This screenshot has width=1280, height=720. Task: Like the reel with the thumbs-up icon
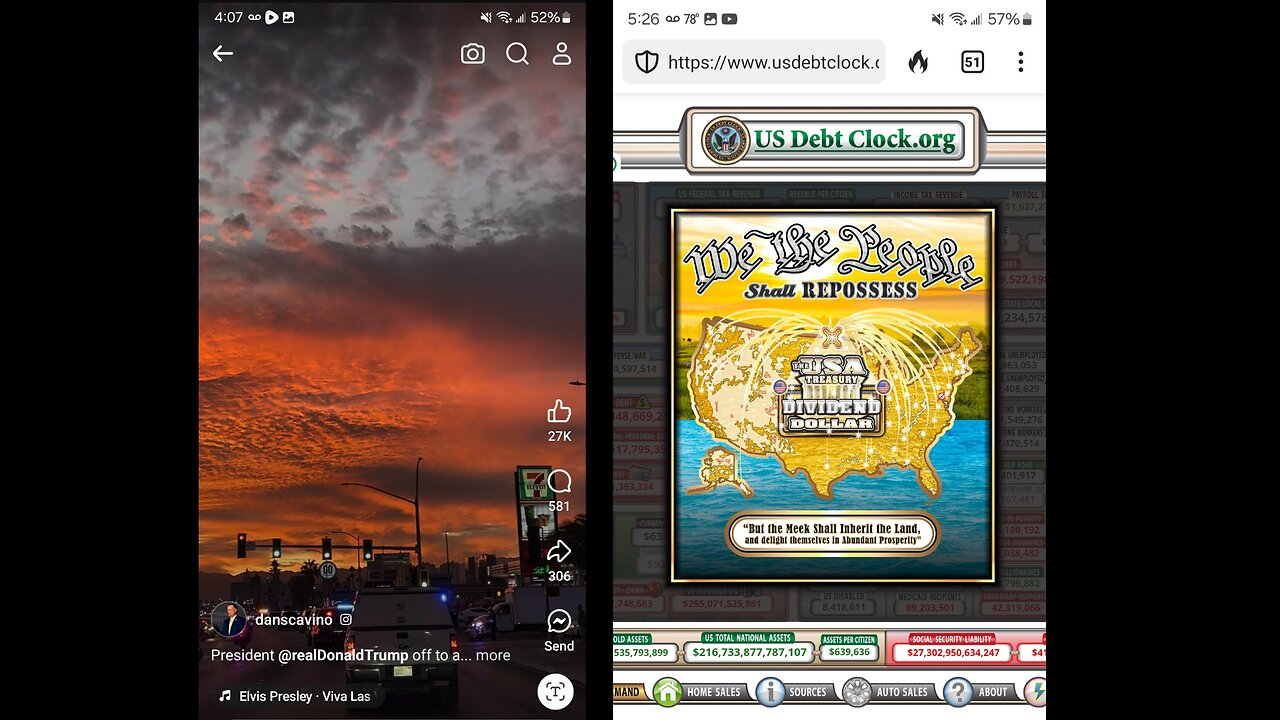coord(559,411)
